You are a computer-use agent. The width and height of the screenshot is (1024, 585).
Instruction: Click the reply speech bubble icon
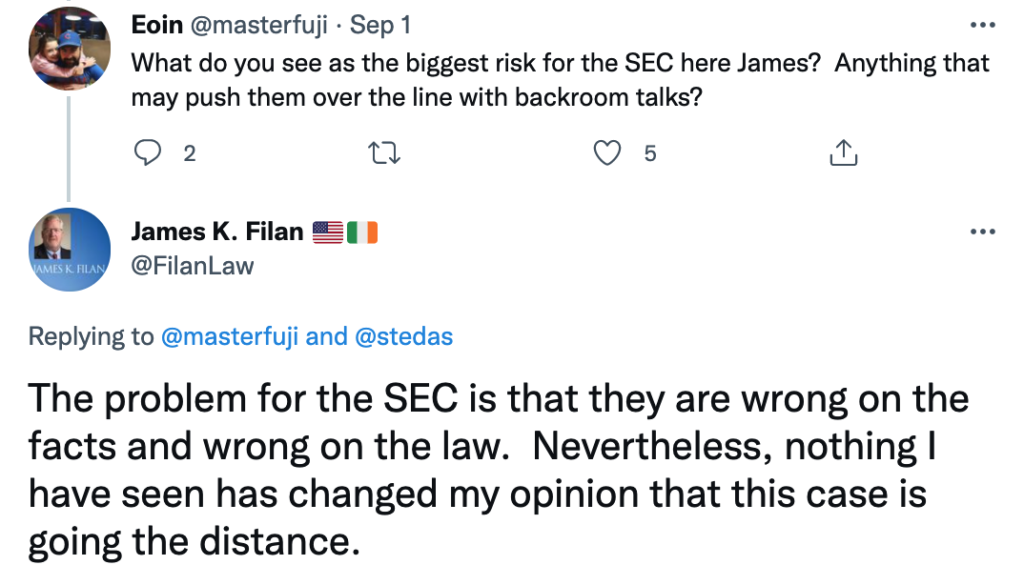pos(148,153)
